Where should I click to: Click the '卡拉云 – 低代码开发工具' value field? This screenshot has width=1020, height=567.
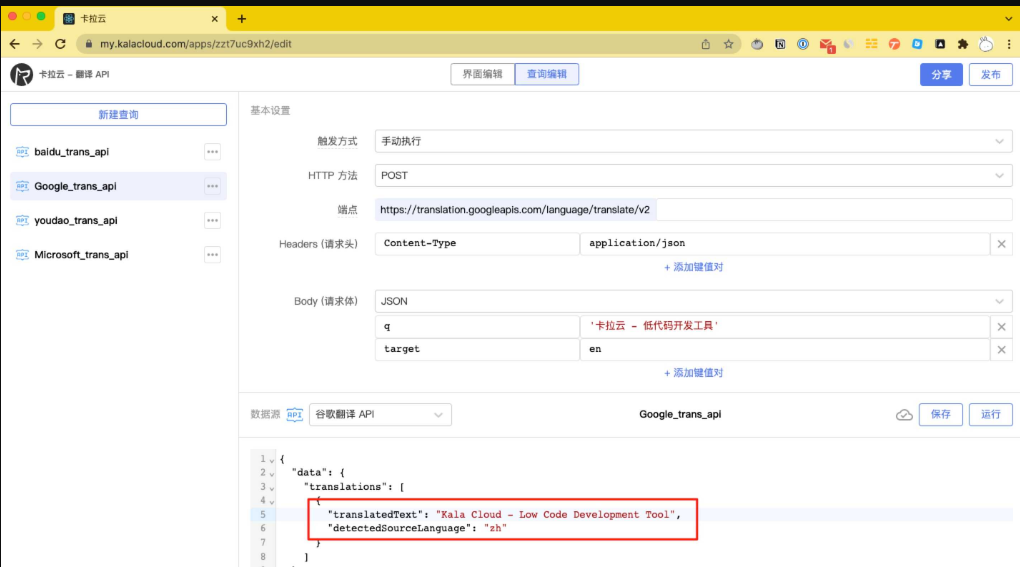click(785, 326)
